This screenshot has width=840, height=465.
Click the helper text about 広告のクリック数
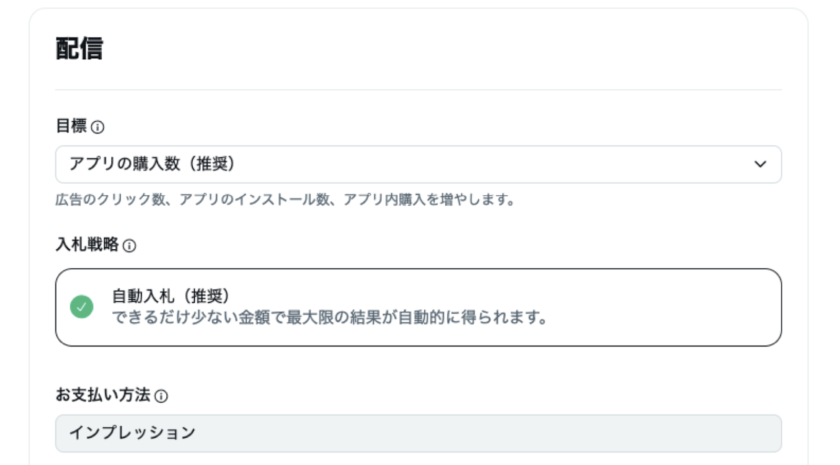(x=284, y=200)
